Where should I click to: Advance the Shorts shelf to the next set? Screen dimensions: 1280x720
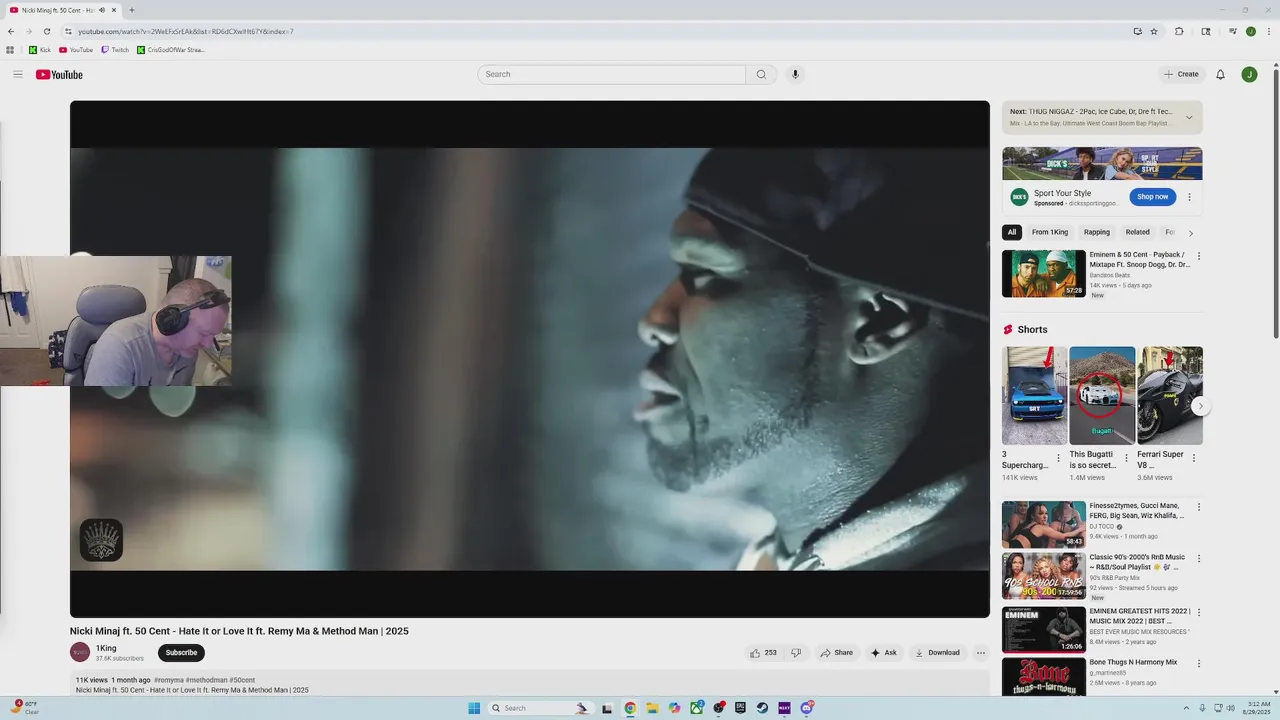1201,406
